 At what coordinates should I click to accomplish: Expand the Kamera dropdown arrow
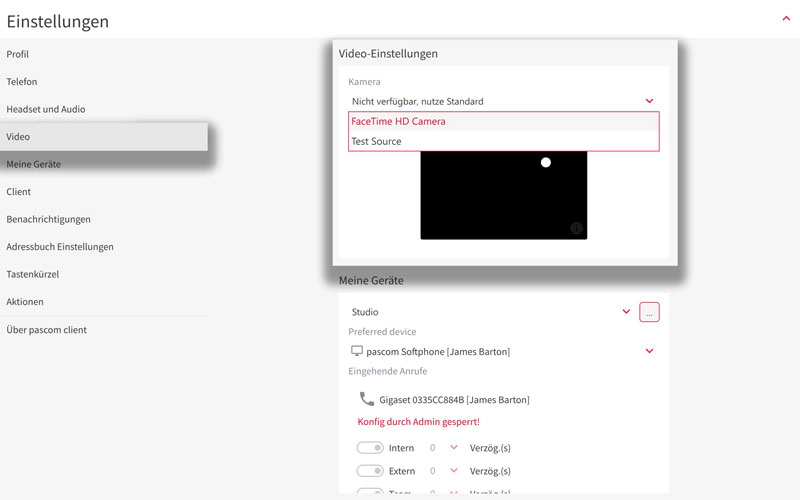[x=649, y=101]
